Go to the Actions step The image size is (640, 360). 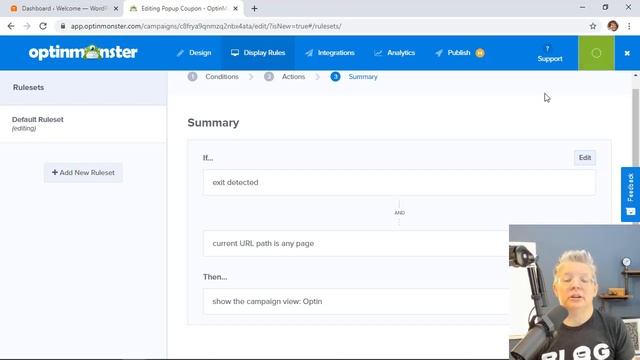[x=284, y=77]
